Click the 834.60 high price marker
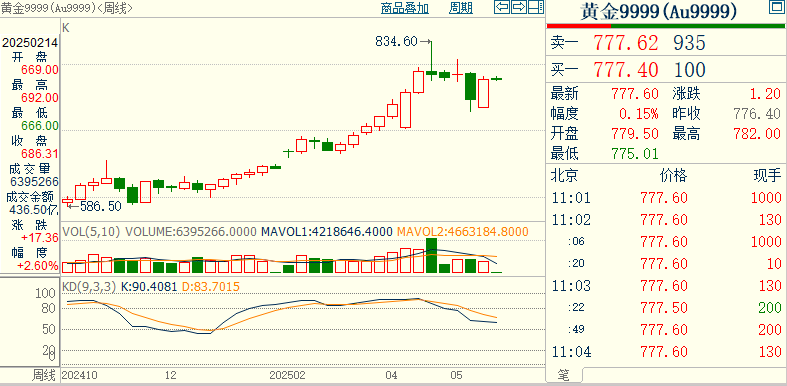Image resolution: width=787 pixels, height=386 pixels. pyautogui.click(x=396, y=42)
